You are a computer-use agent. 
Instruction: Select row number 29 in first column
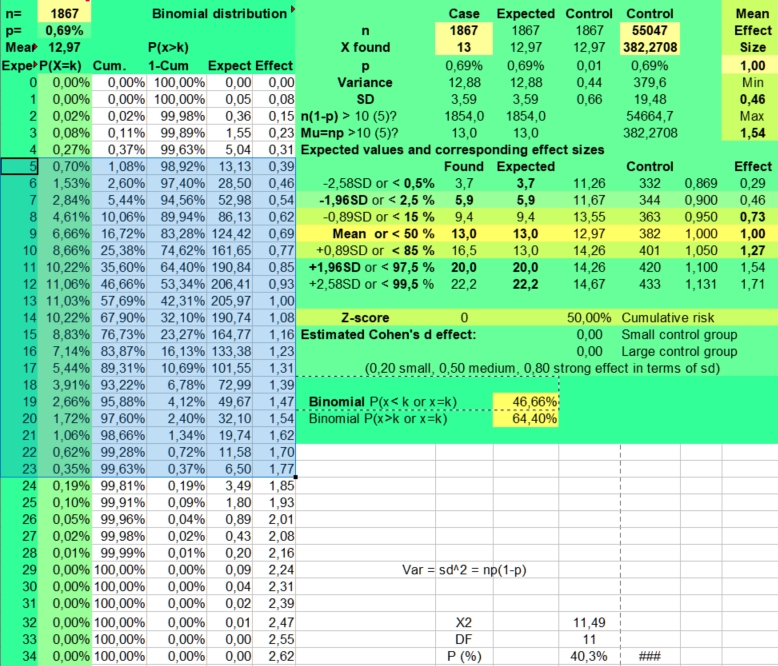click(x=19, y=570)
